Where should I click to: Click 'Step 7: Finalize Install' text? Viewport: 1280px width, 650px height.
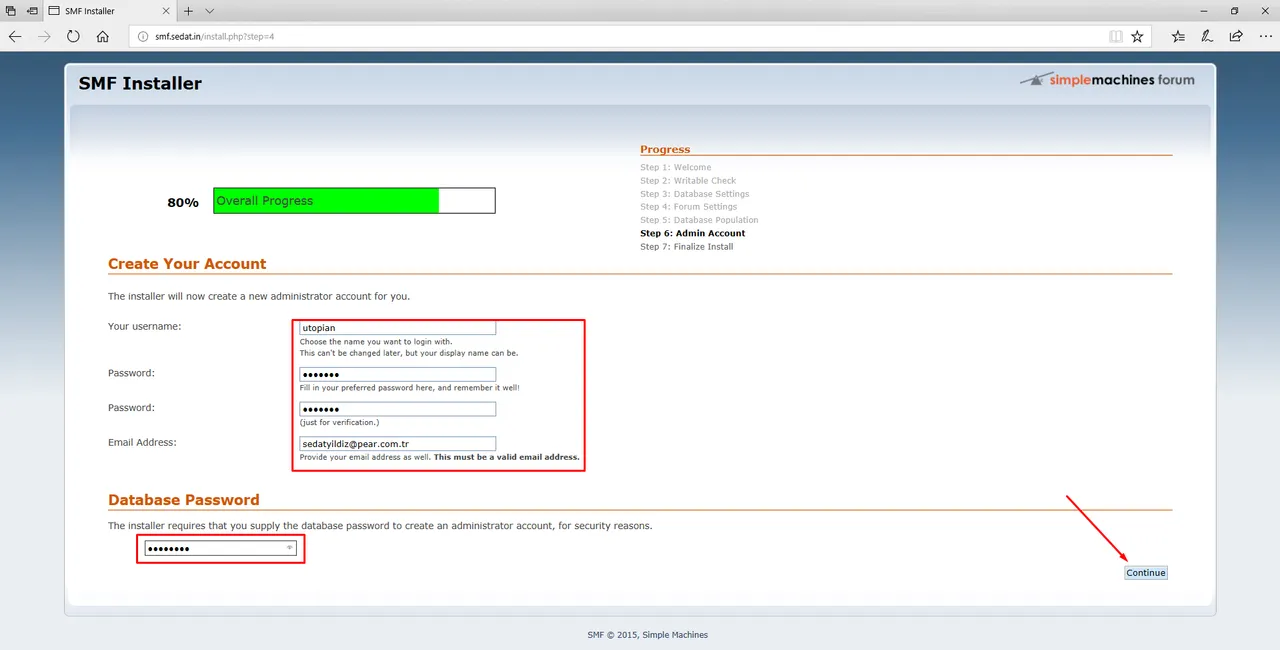tap(687, 247)
